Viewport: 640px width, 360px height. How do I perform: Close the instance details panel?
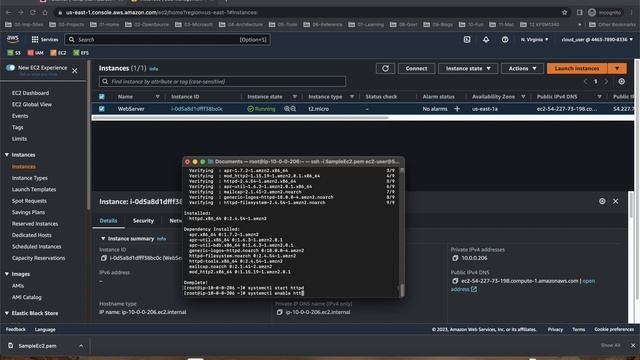point(616,201)
